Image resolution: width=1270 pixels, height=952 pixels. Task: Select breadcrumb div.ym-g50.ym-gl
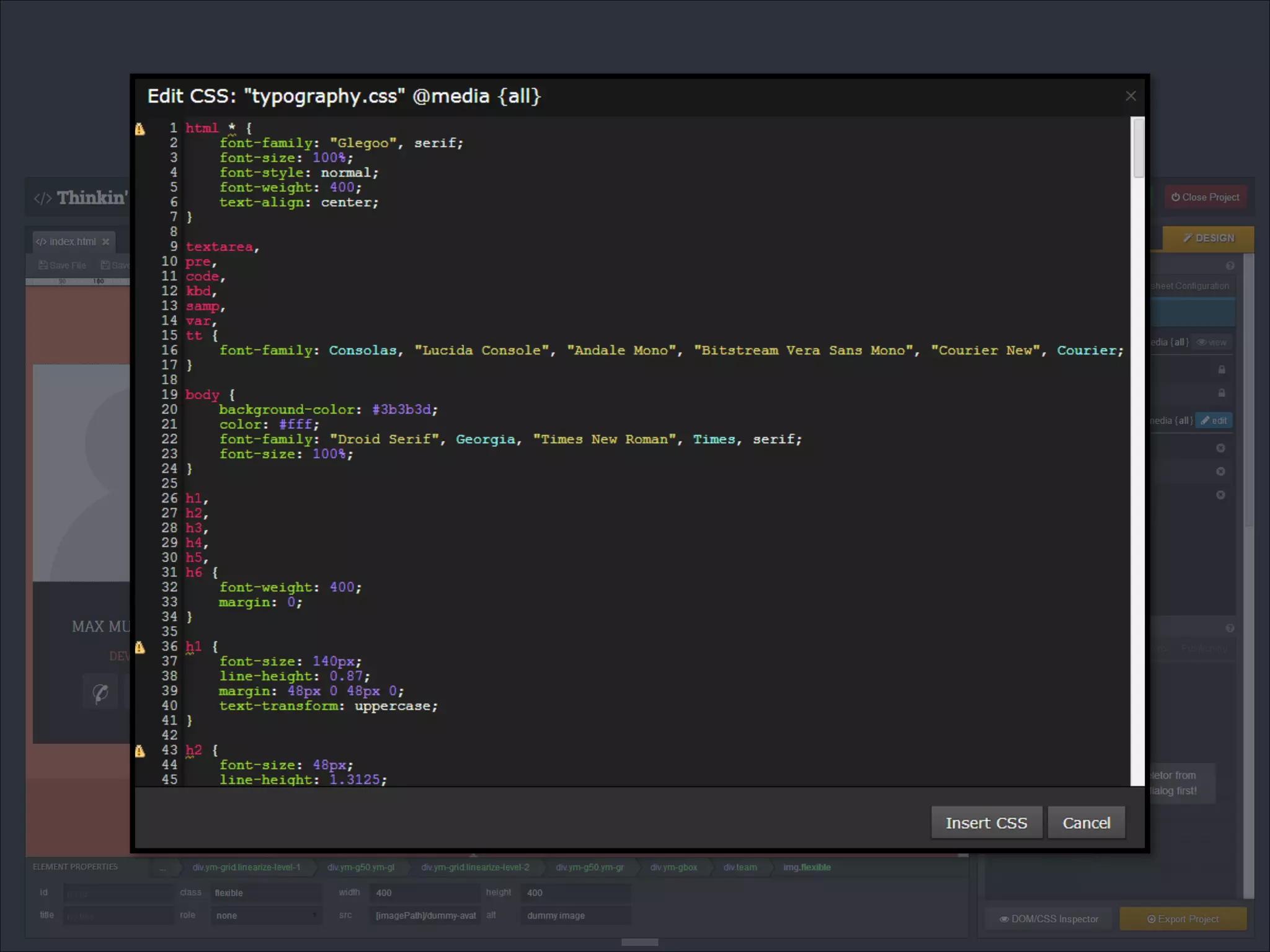coord(361,867)
